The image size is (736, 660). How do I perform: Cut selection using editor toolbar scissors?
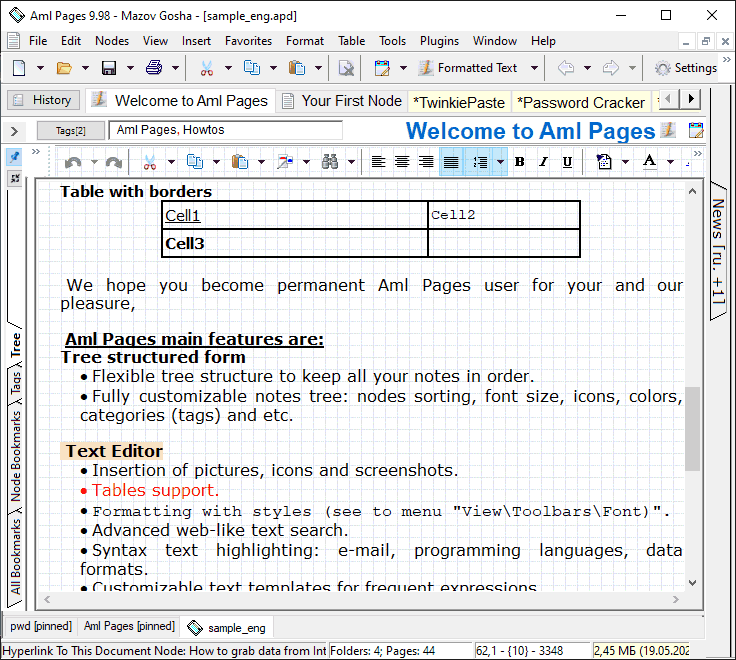(150, 162)
